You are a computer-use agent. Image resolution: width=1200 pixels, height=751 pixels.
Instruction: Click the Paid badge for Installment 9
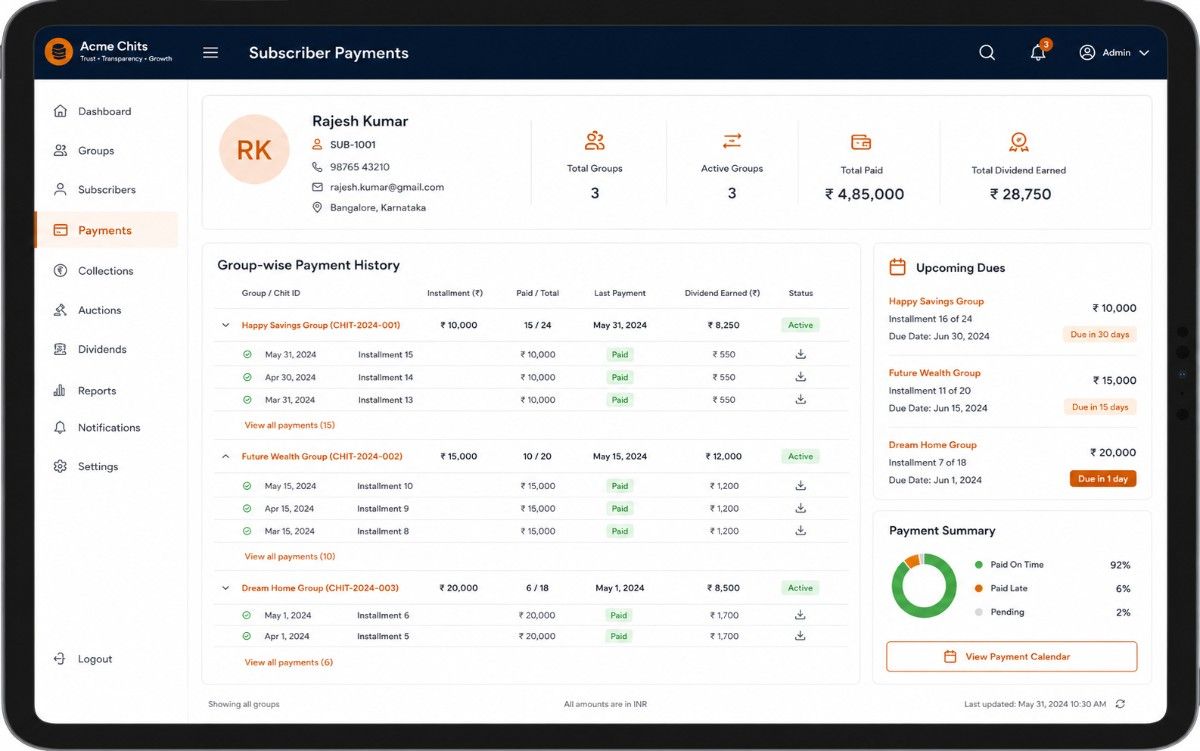tap(620, 508)
